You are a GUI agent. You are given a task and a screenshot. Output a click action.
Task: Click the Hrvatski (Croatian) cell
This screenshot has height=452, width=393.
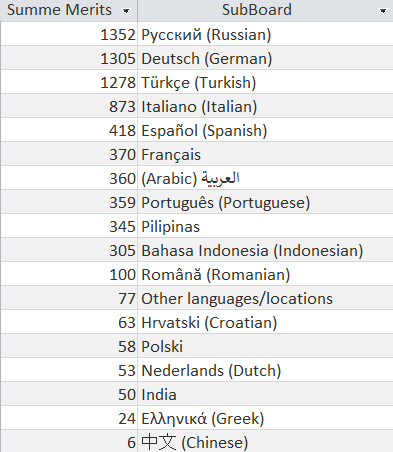(265, 322)
